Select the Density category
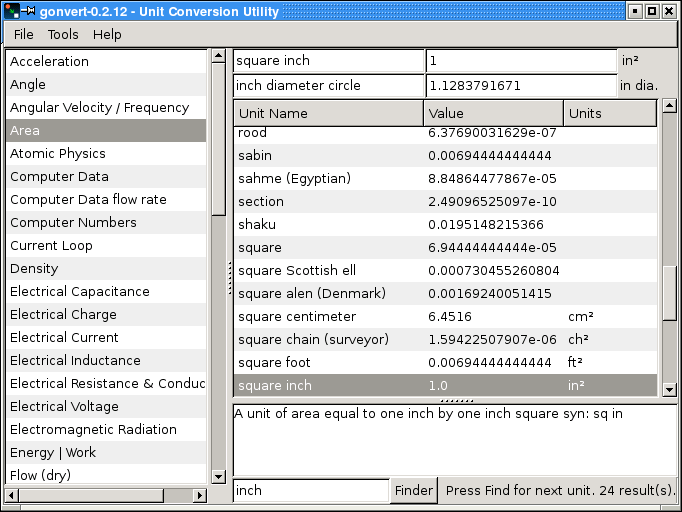 (106, 268)
